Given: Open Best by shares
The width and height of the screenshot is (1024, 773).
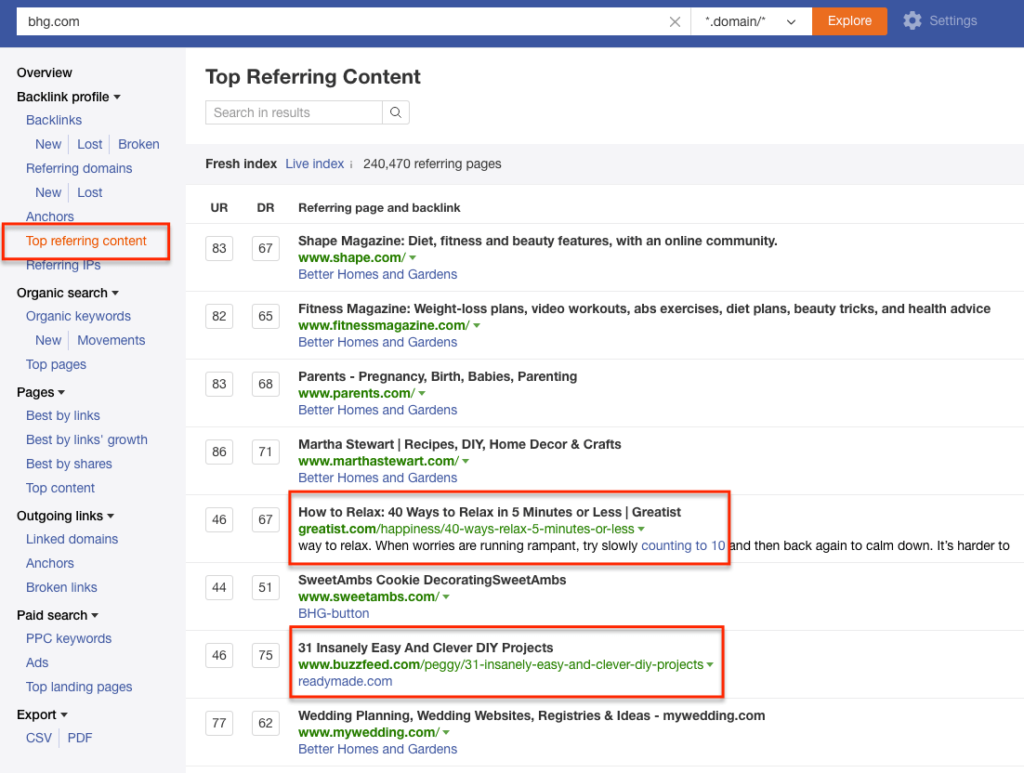Looking at the screenshot, I should [69, 464].
